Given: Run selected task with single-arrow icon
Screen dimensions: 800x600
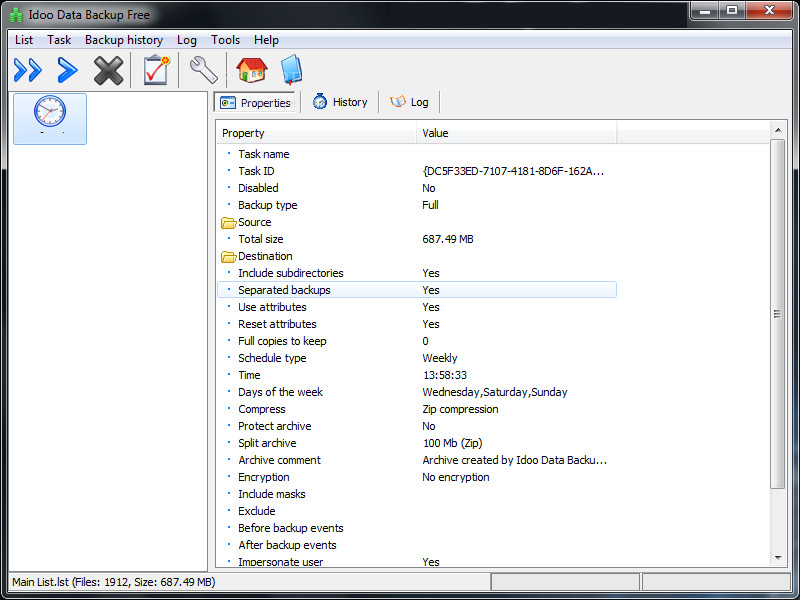Looking at the screenshot, I should click(67, 70).
